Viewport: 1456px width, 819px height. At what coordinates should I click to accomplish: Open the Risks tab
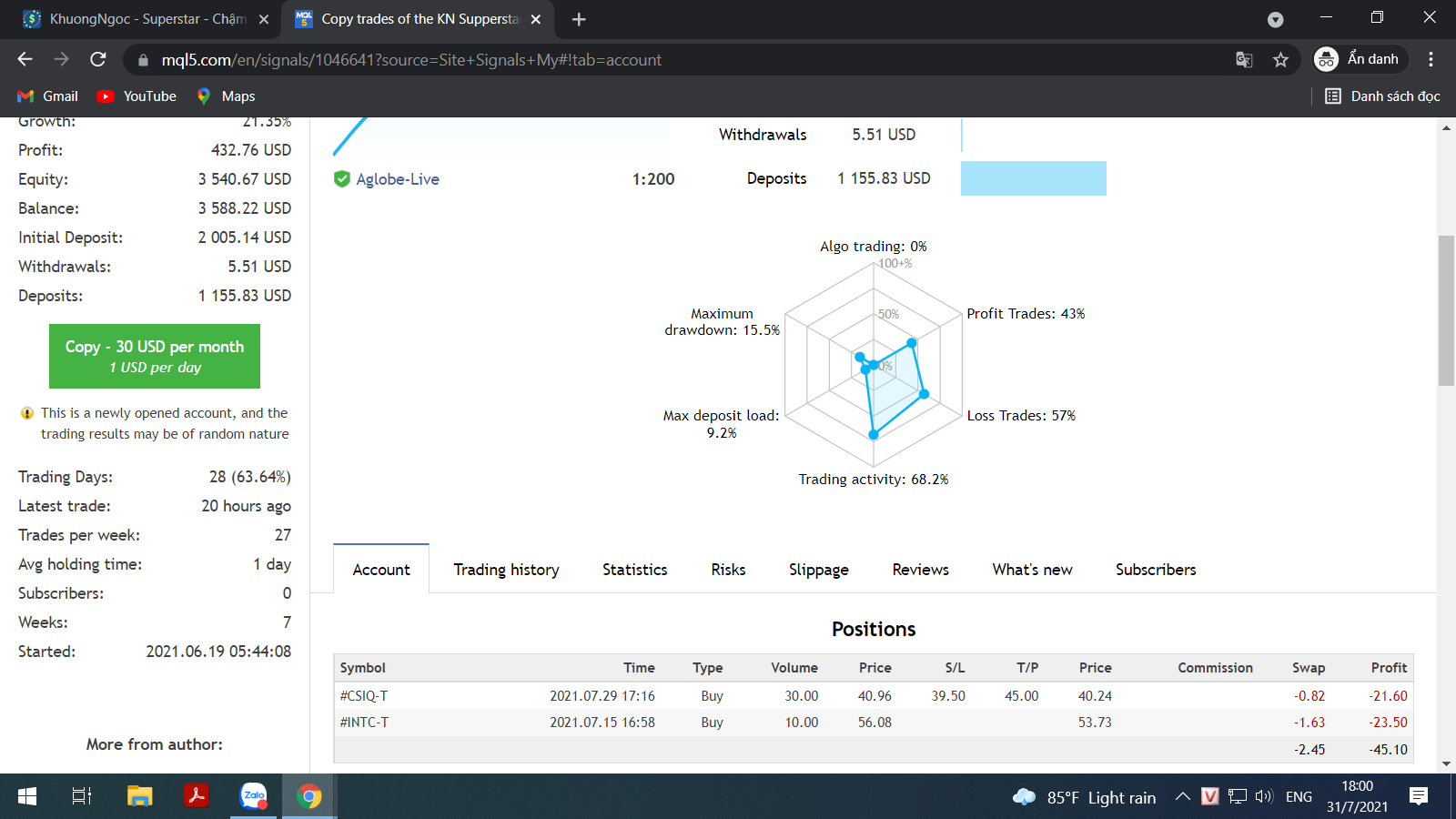point(729,570)
